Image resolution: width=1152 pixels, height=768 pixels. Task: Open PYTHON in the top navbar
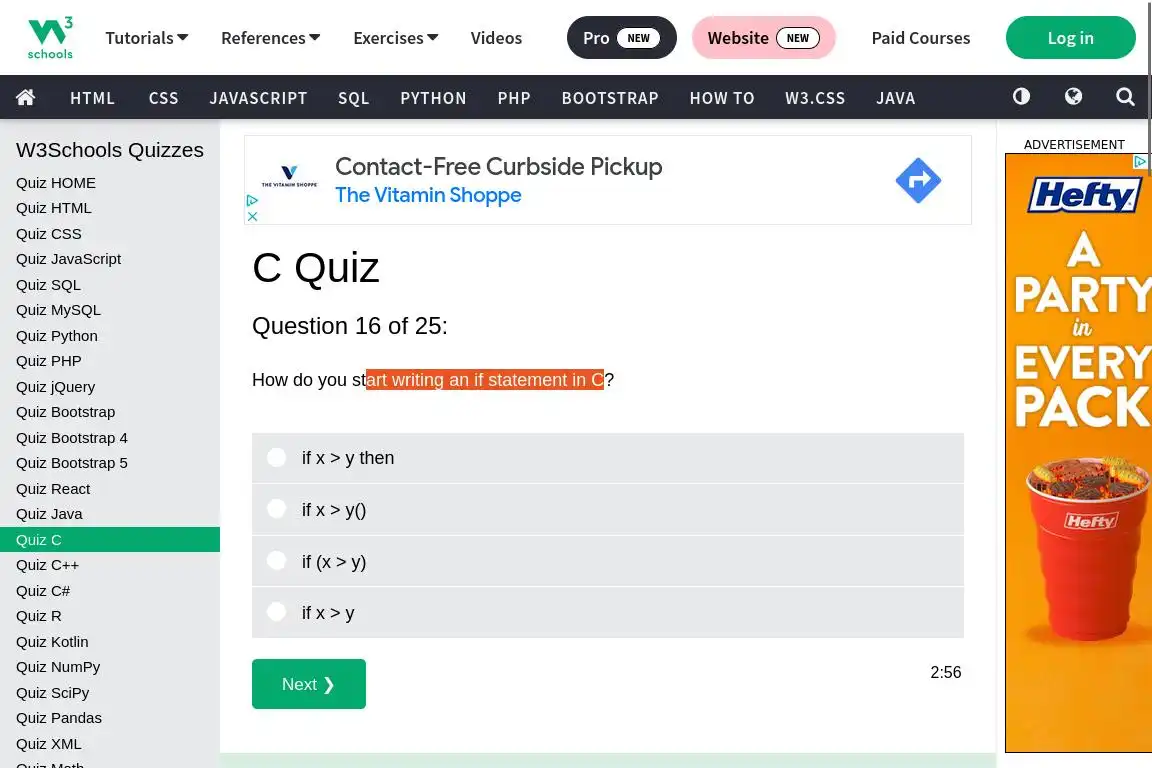click(433, 98)
